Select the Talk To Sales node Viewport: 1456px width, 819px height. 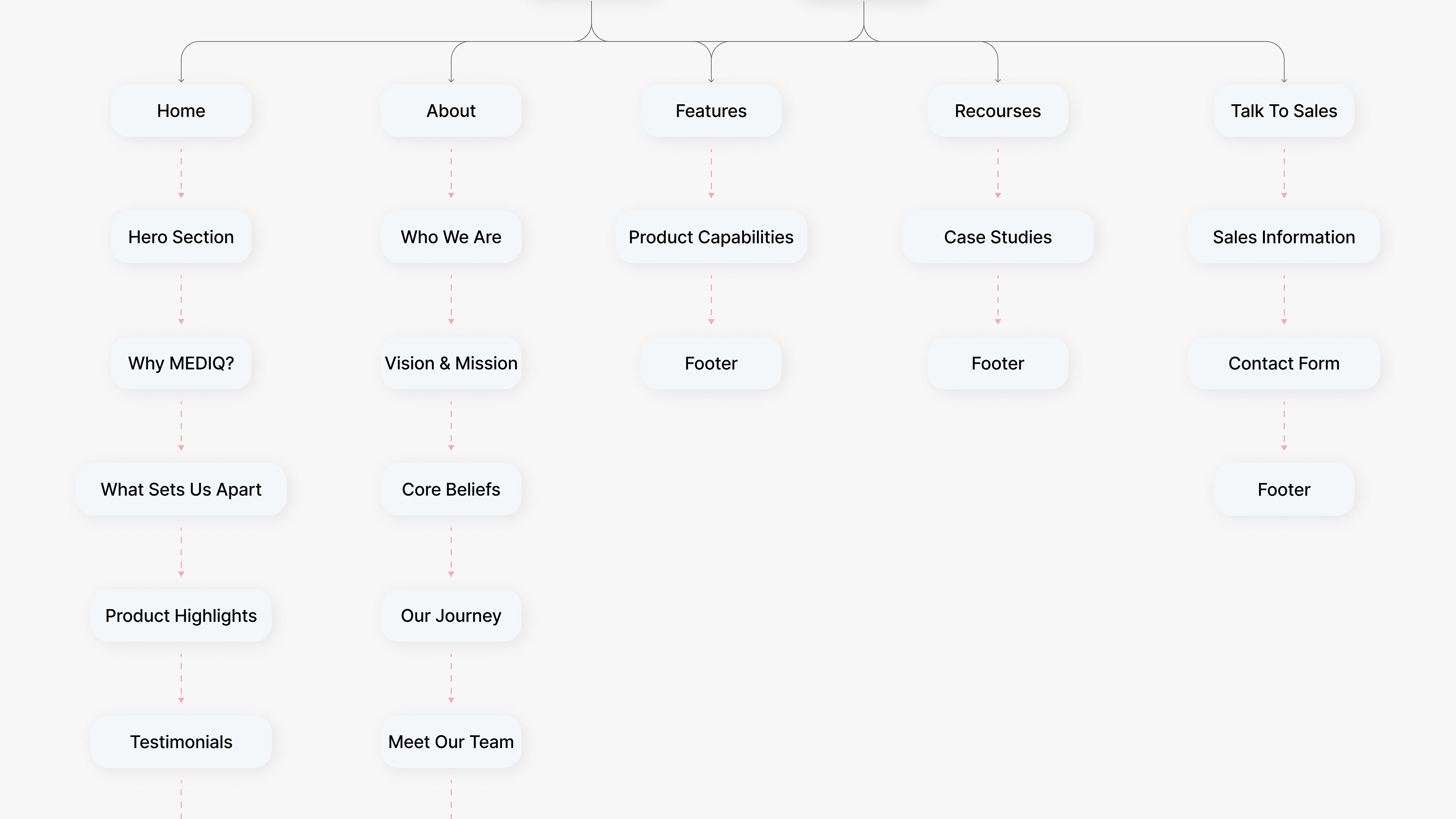pyautogui.click(x=1283, y=111)
